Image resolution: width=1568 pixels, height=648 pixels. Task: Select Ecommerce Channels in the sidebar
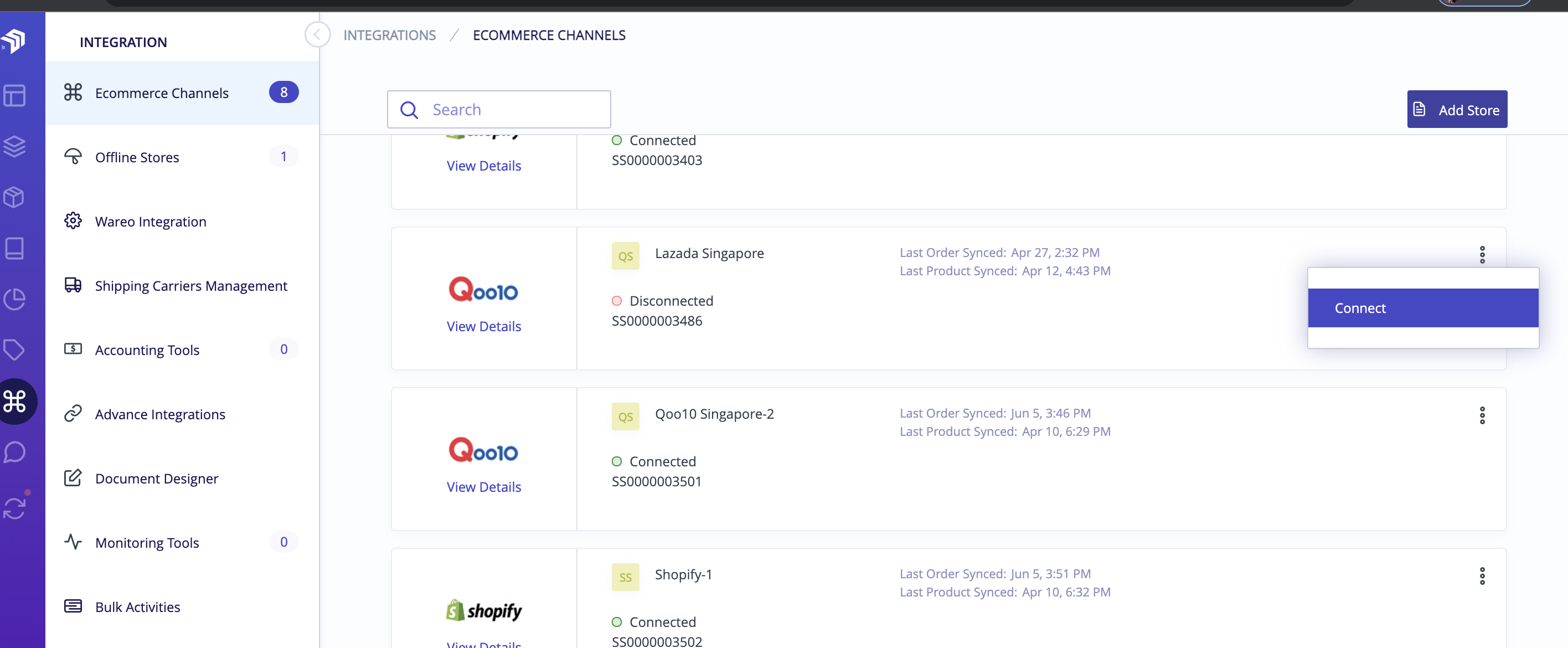[x=182, y=93]
